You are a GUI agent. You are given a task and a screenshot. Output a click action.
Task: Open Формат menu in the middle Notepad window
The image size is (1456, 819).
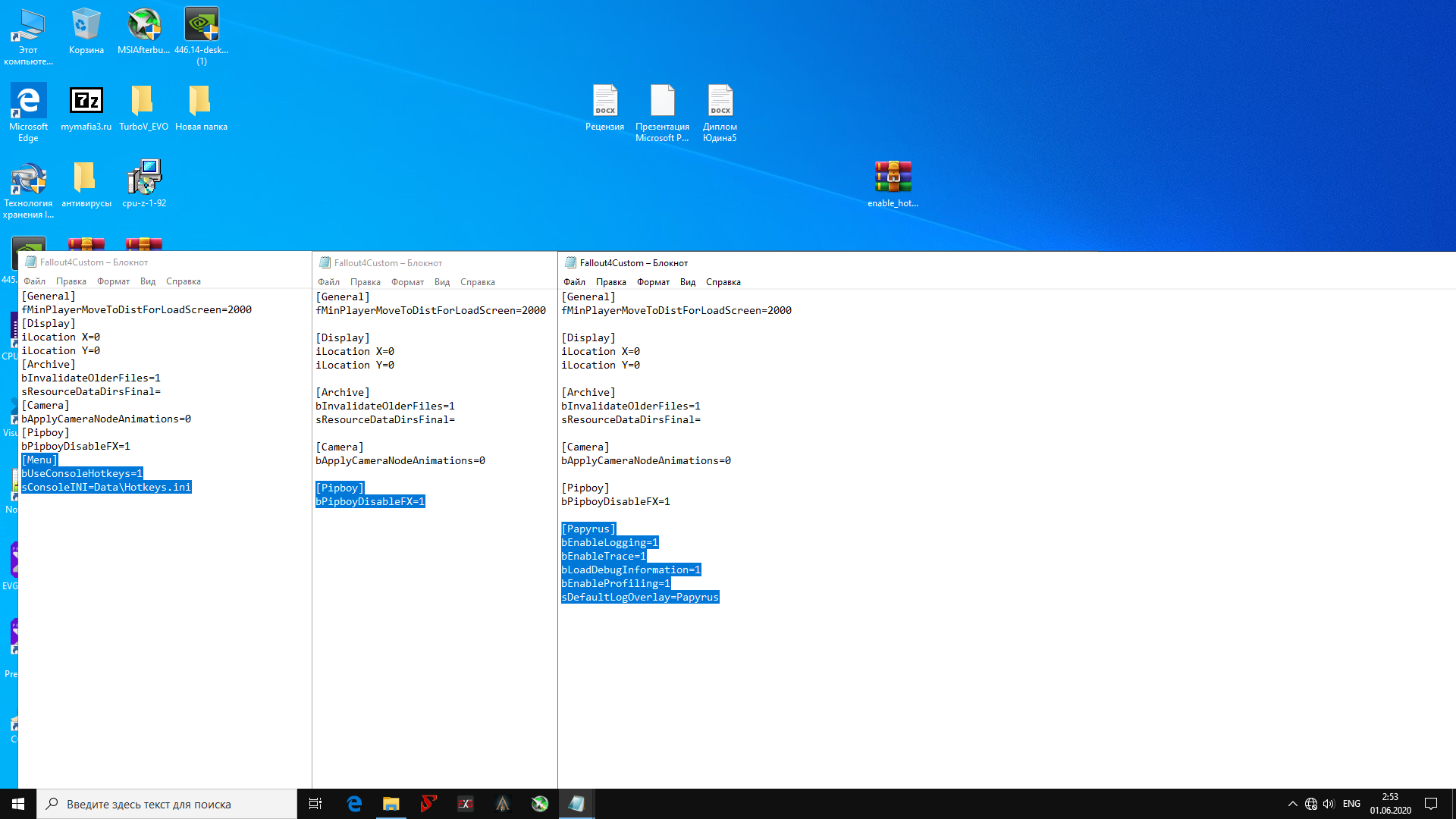tap(407, 282)
